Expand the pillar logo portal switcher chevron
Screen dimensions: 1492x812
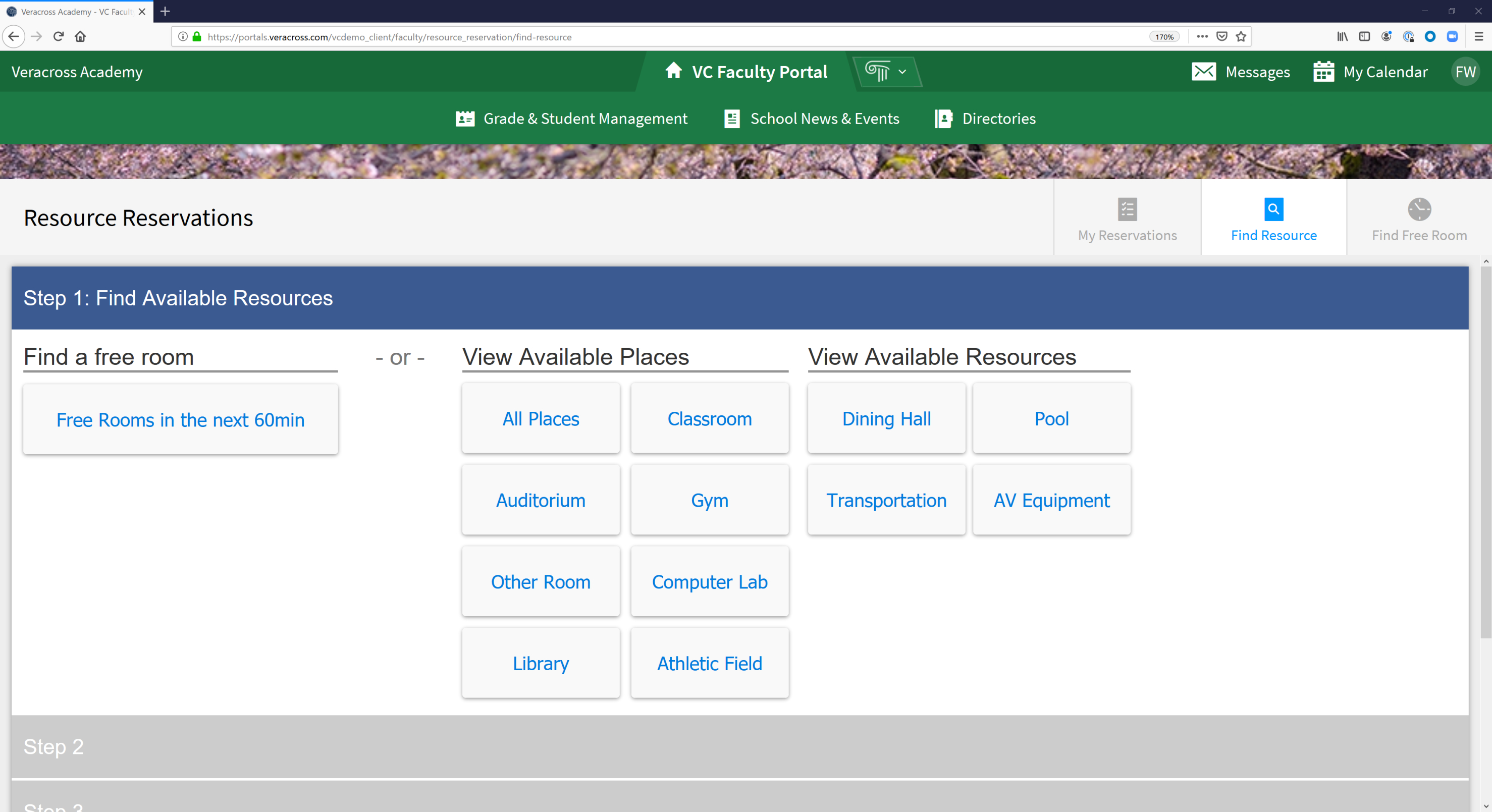tap(902, 72)
